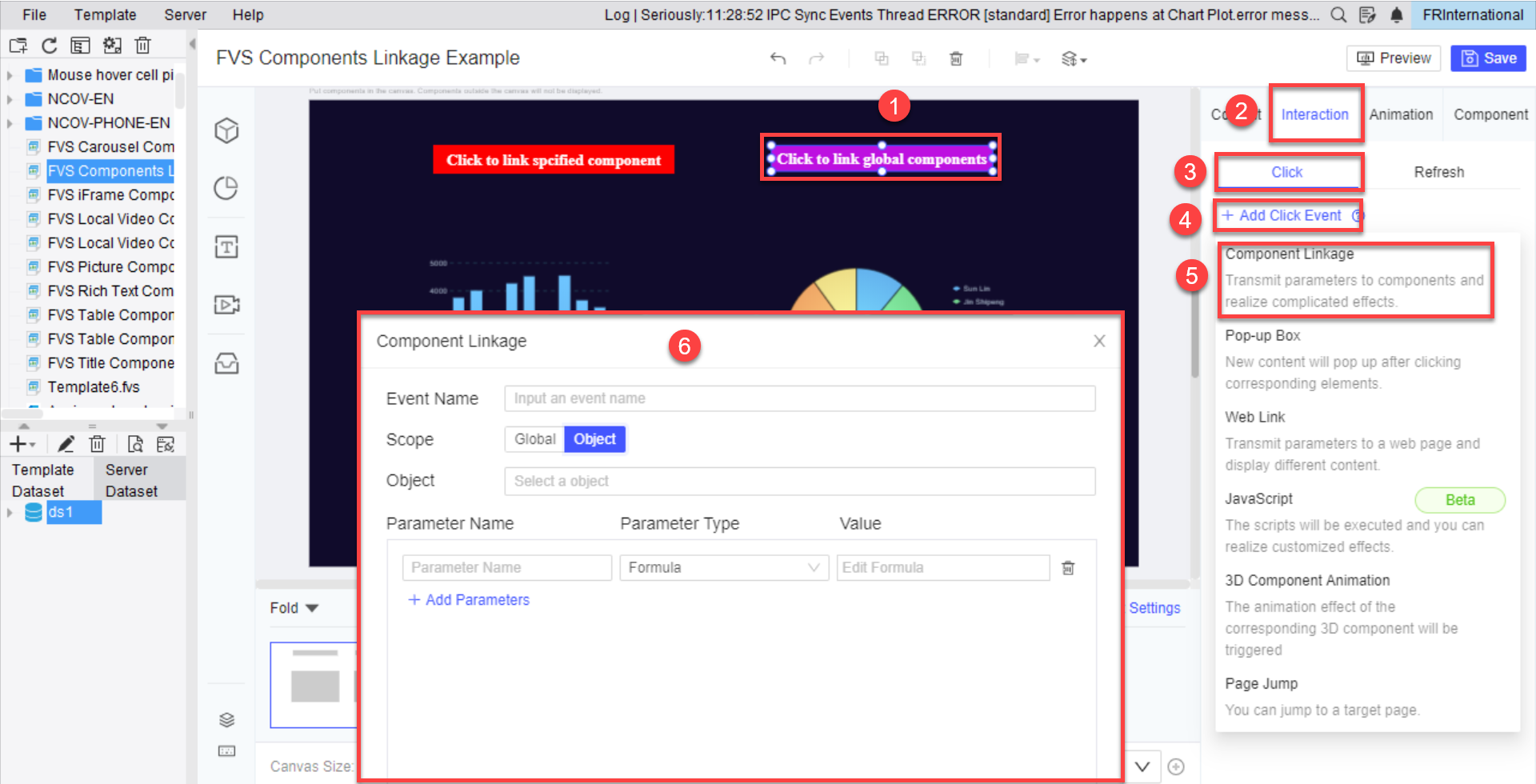
Task: Save the current template
Action: pos(1487,58)
